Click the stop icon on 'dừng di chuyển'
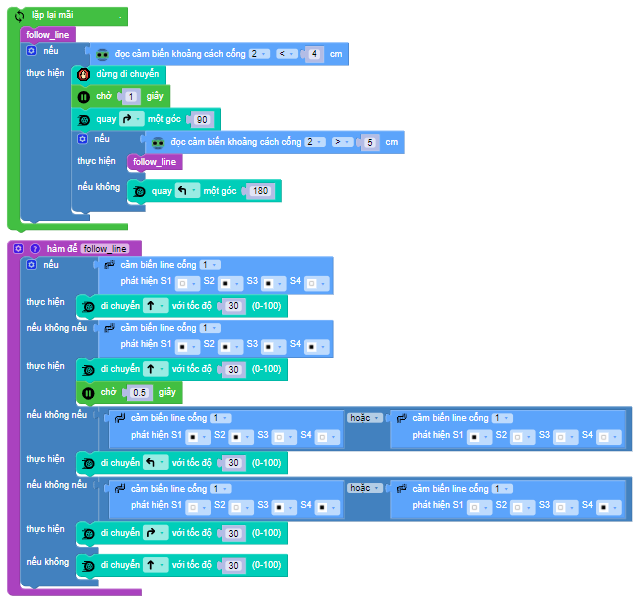Screen dimensions: 638x603 (83, 74)
